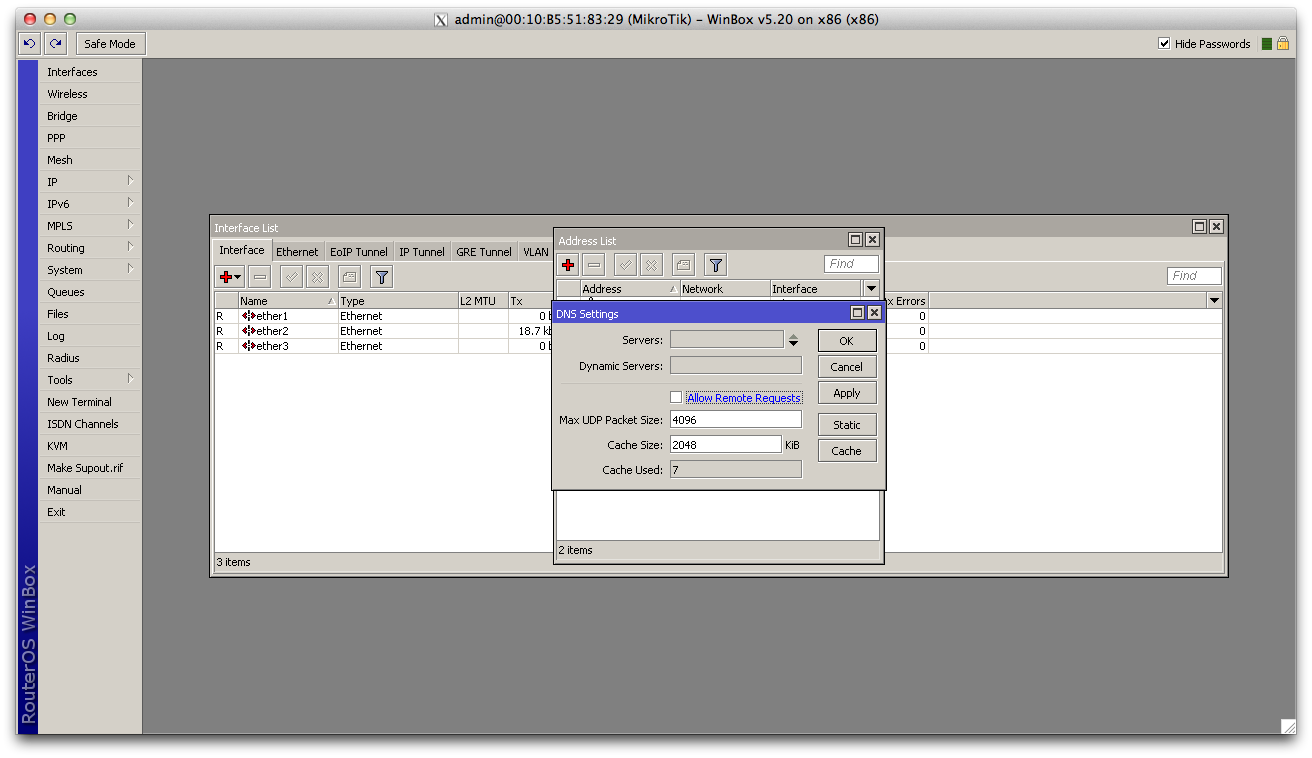Open the Static DNS entries button
The height and width of the screenshot is (758, 1312).
point(846,425)
